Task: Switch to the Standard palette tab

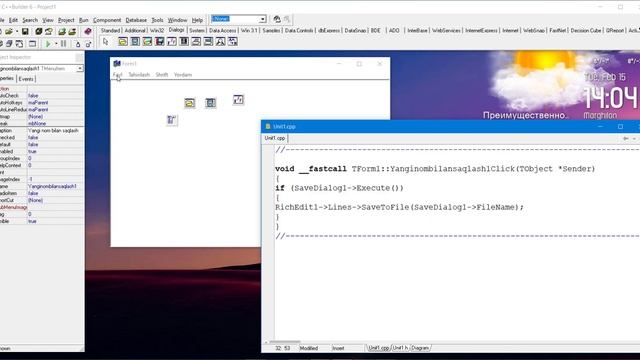Action: pyautogui.click(x=110, y=31)
